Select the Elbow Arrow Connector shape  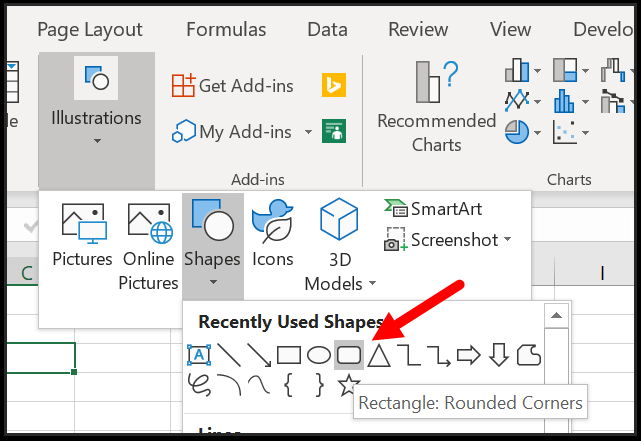(x=439, y=355)
